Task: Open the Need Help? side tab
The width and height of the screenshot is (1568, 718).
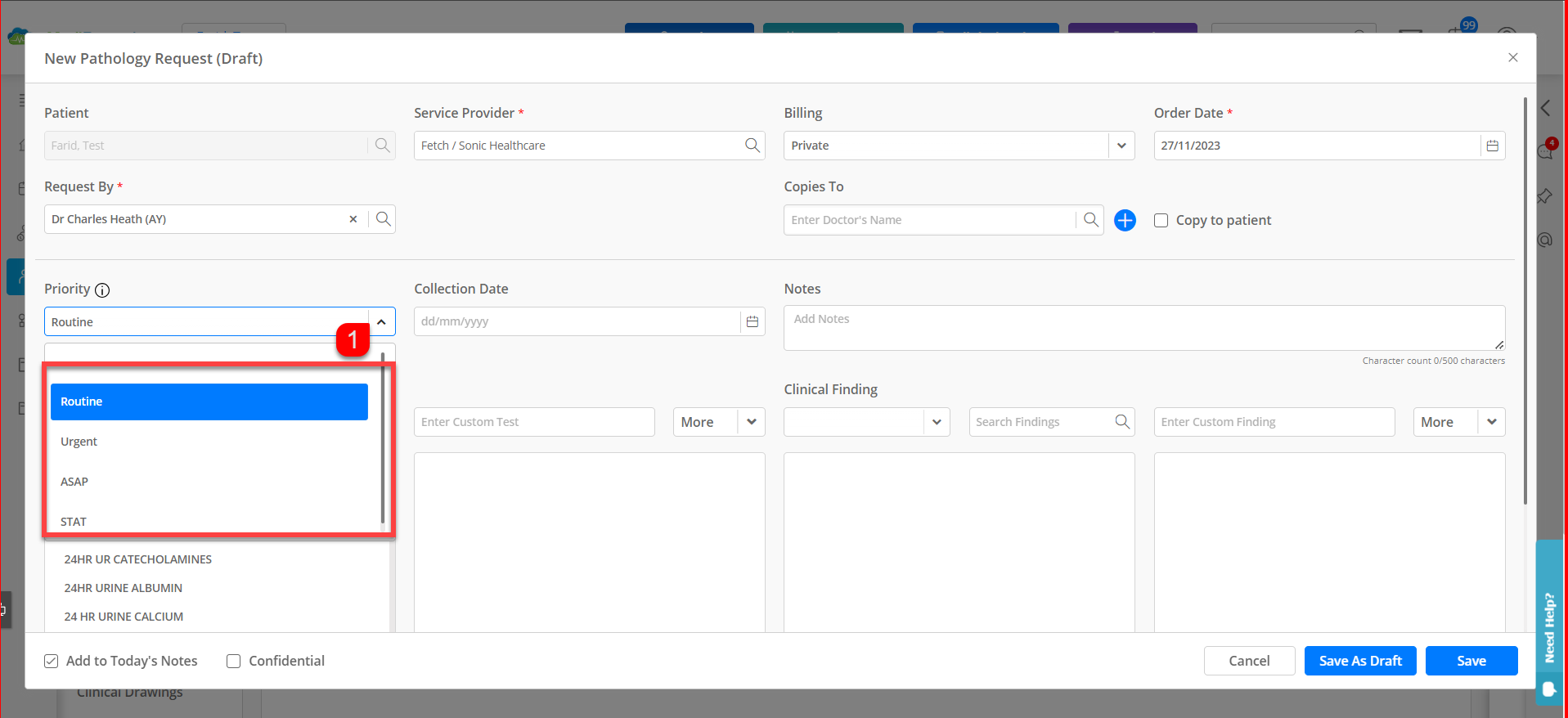Action: point(1549,626)
